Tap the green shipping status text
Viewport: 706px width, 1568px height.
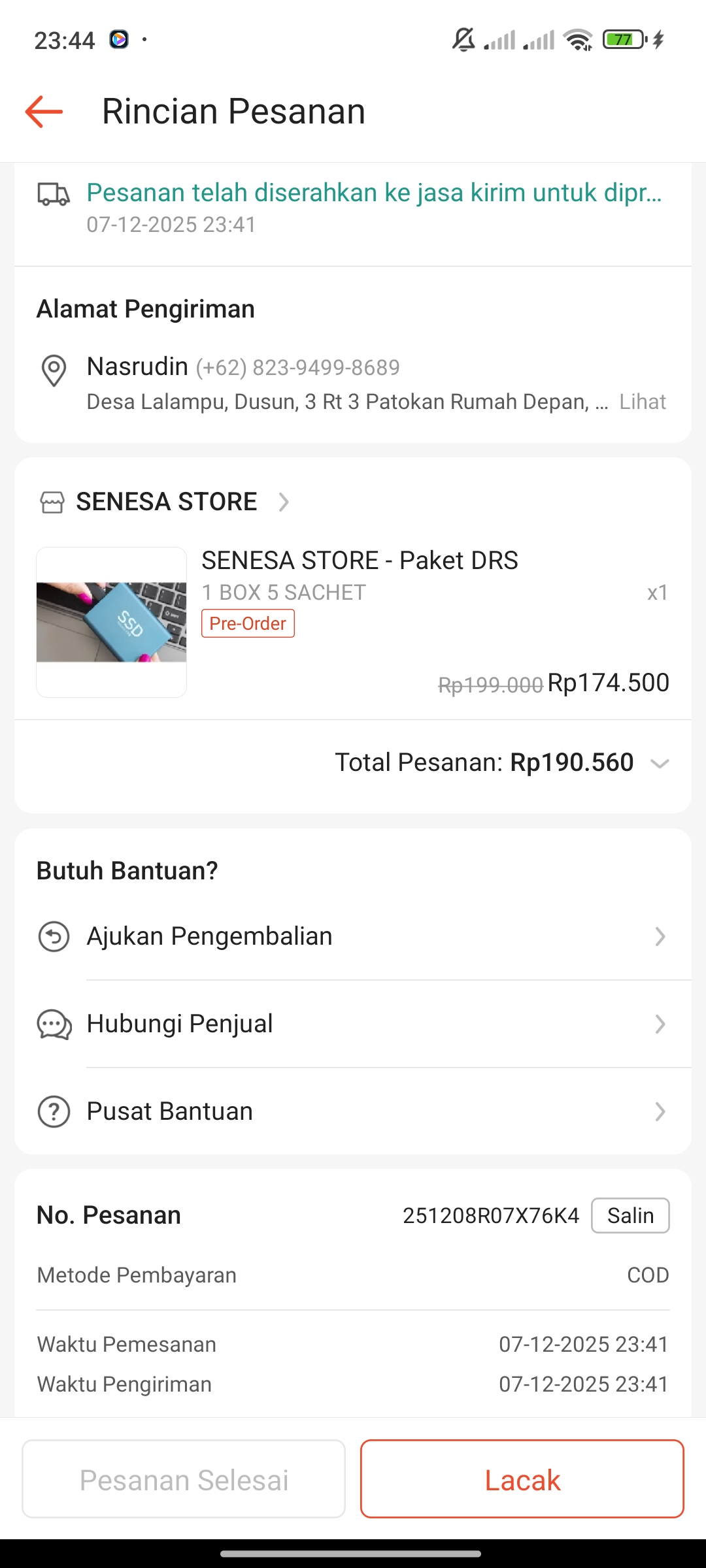pyautogui.click(x=374, y=193)
